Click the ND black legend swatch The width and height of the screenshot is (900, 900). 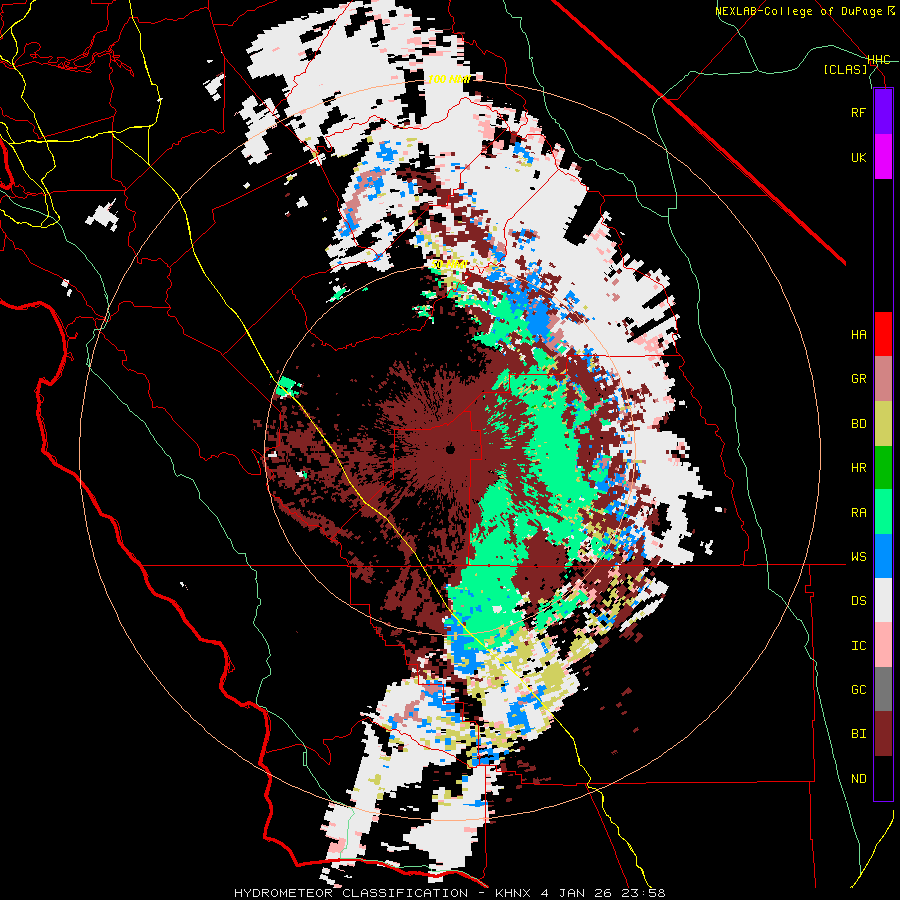point(883,778)
